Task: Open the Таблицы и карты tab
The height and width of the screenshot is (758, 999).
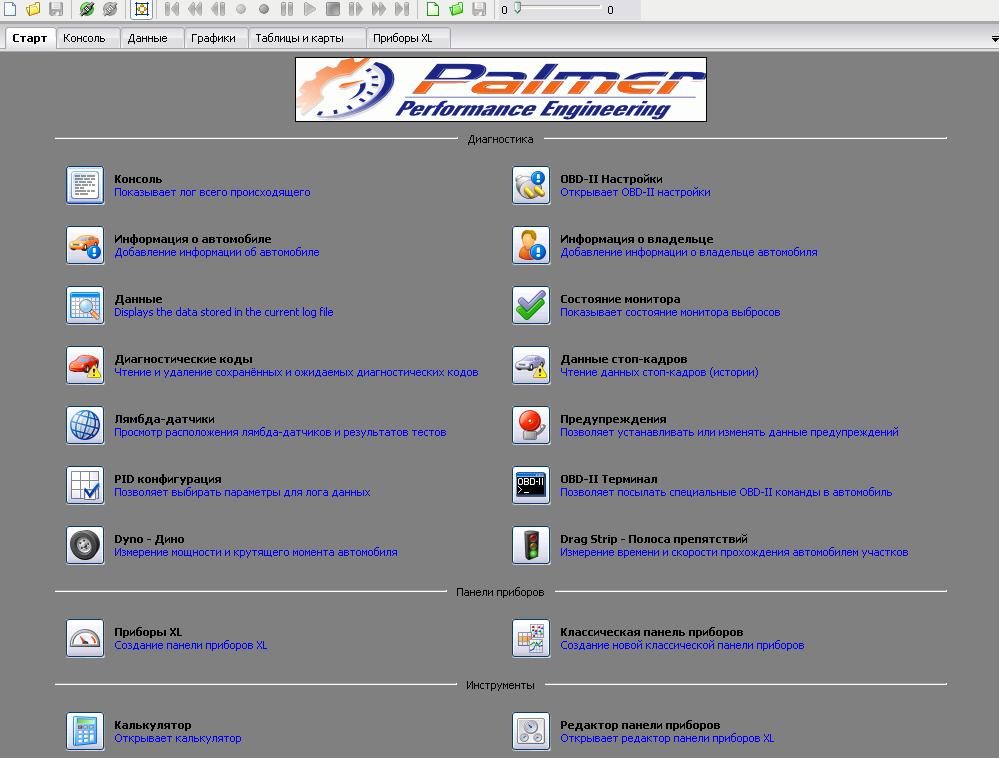Action: click(299, 38)
